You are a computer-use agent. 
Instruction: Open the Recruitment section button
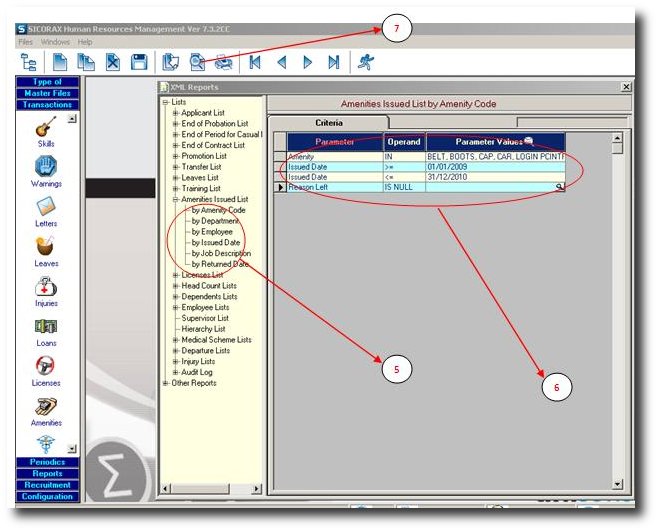(x=47, y=485)
